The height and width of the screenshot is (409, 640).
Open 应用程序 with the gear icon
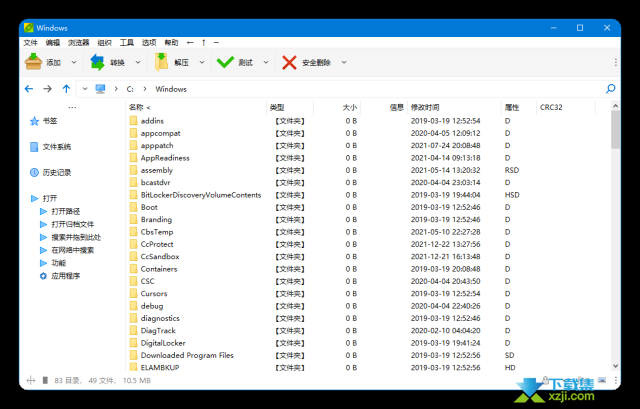[43, 276]
